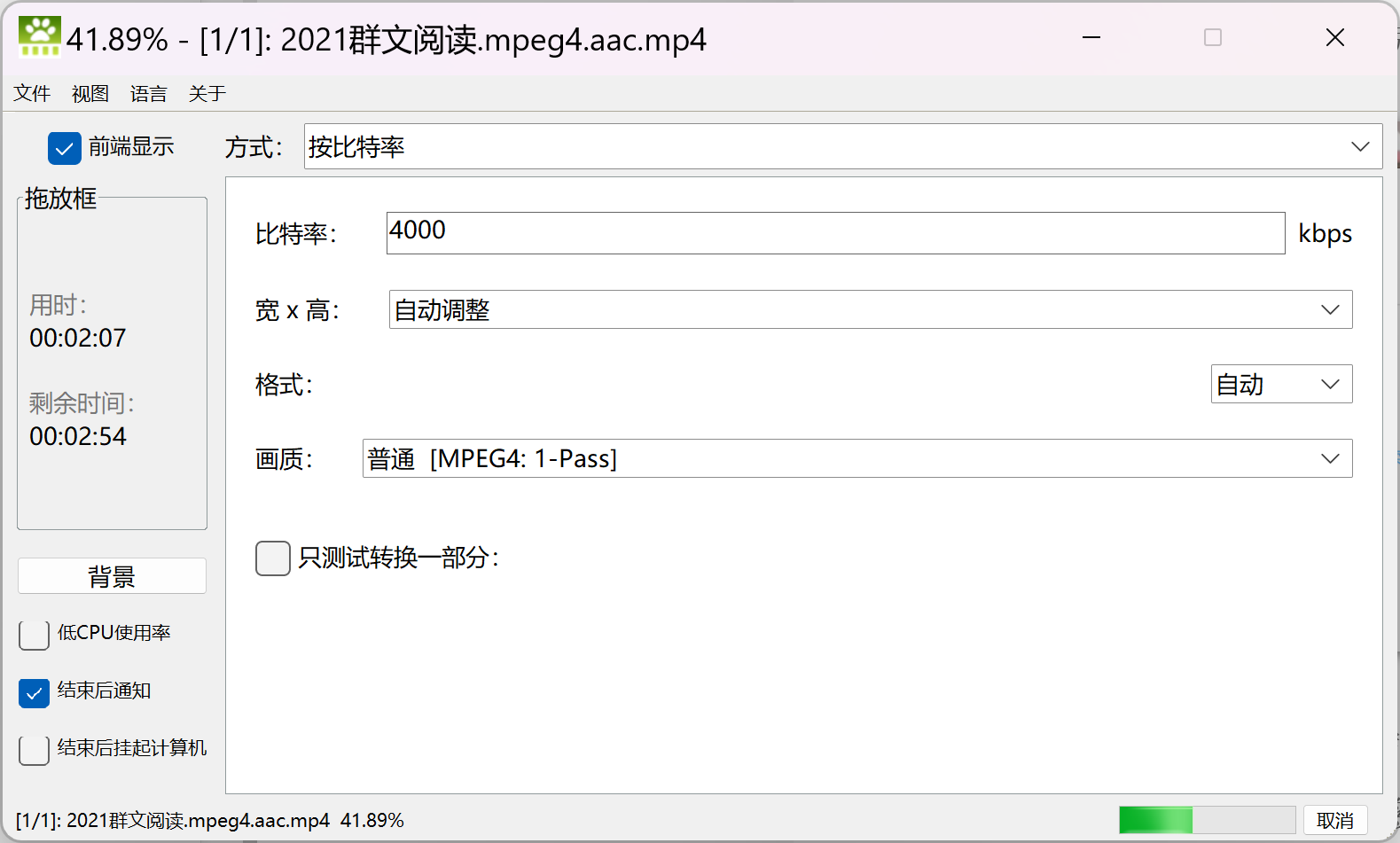1400x843 pixels.
Task: Open the 文件 menu
Action: pyautogui.click(x=32, y=94)
